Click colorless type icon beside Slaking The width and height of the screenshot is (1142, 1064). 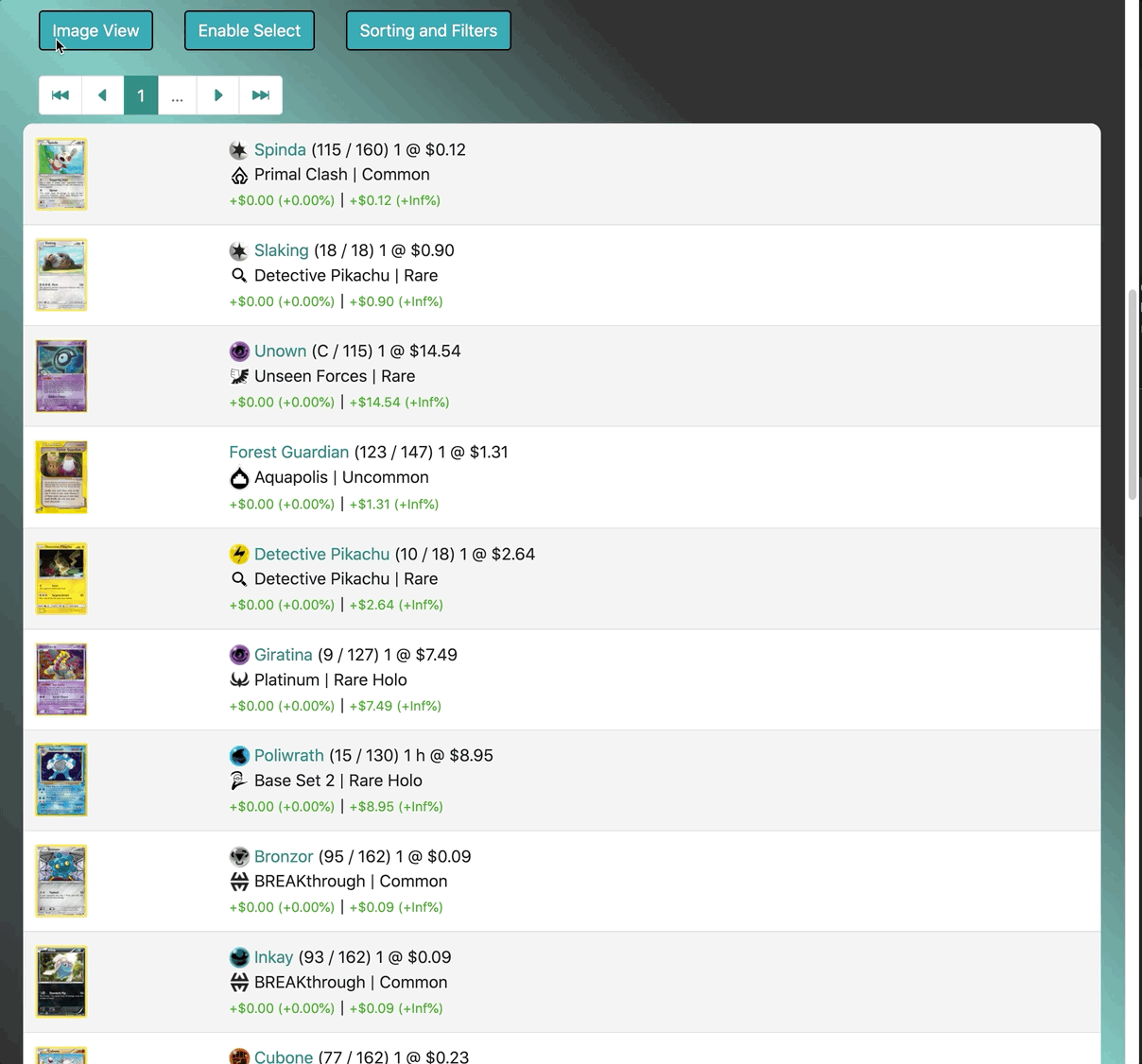coord(239,250)
